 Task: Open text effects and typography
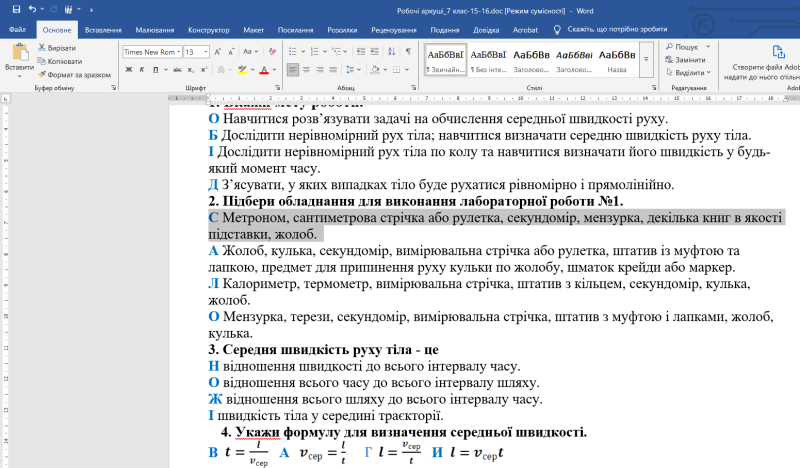[x=223, y=70]
